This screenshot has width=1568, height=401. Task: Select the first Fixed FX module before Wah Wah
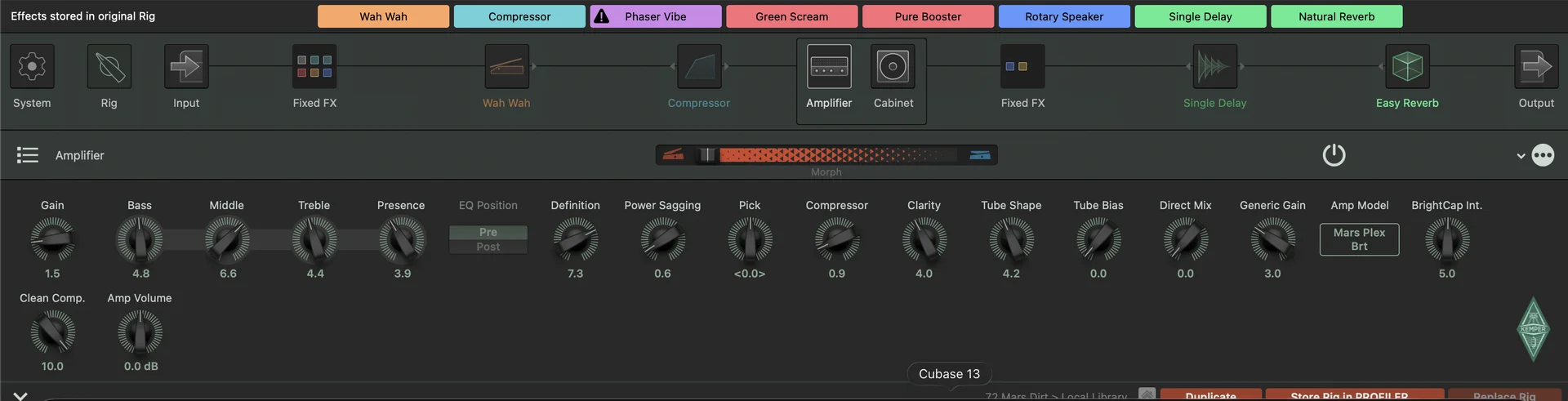click(314, 66)
